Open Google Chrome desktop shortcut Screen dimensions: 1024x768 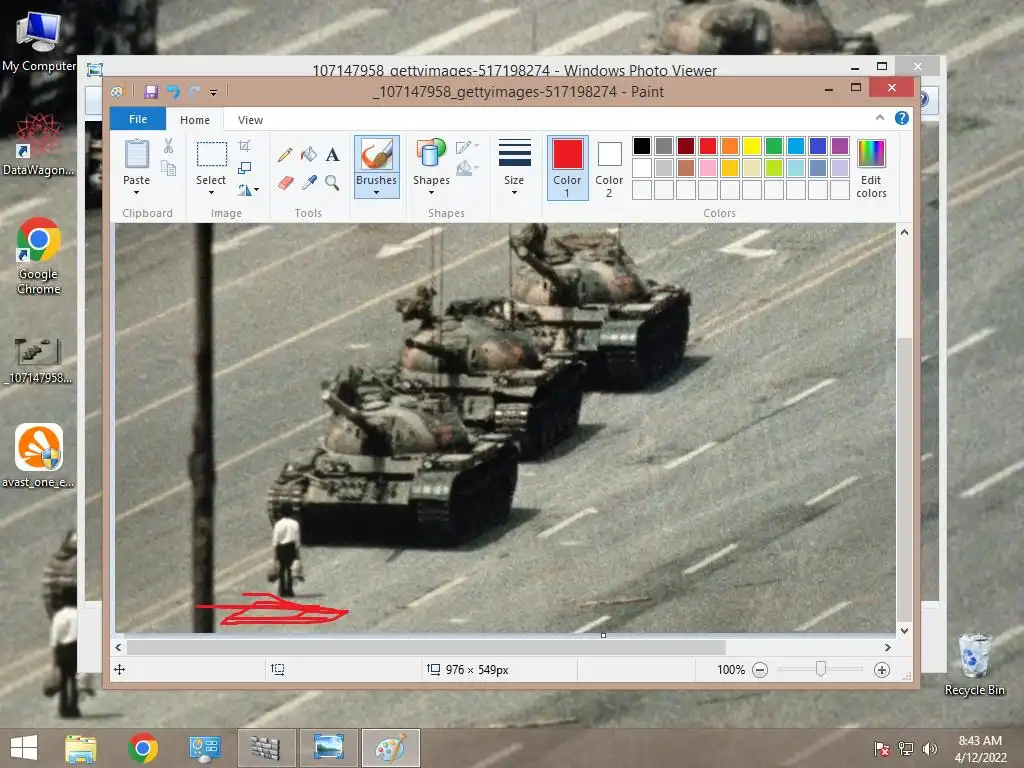[x=39, y=256]
